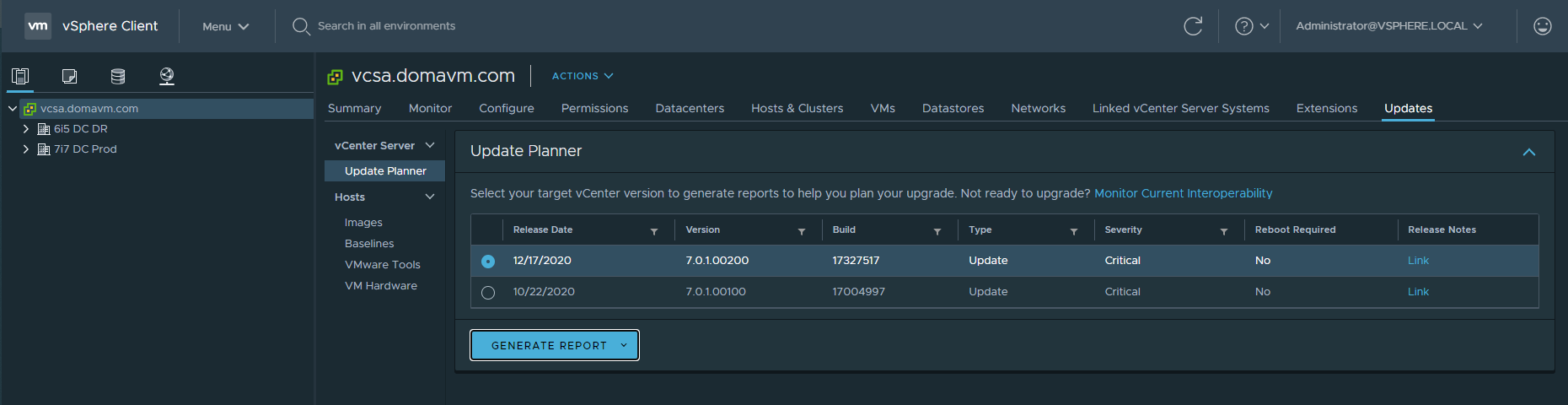Open the Datastores tab
This screenshot has height=405, width=1568.
coord(953,108)
